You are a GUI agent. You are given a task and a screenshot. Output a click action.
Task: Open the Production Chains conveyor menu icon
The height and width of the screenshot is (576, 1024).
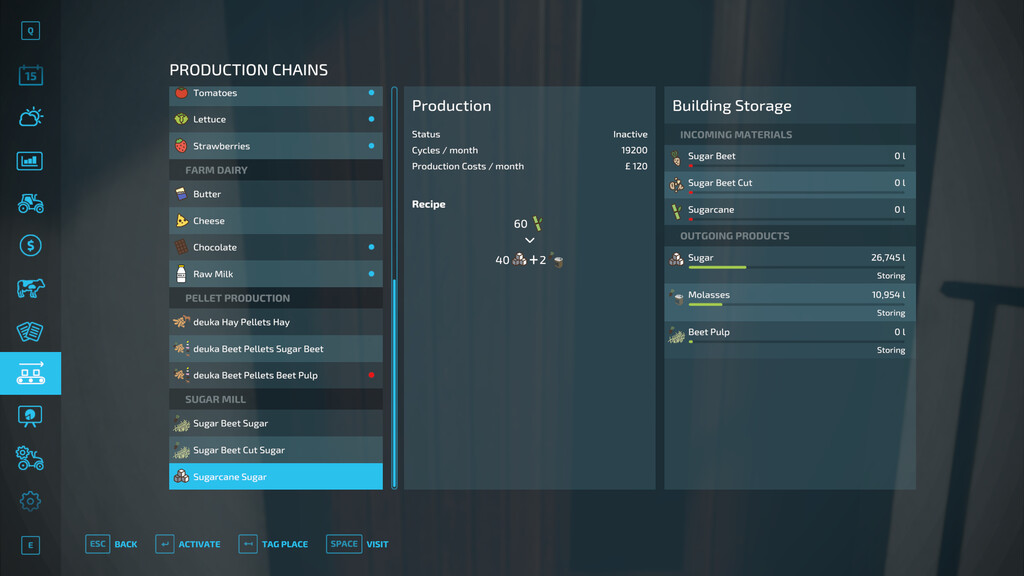(x=31, y=373)
